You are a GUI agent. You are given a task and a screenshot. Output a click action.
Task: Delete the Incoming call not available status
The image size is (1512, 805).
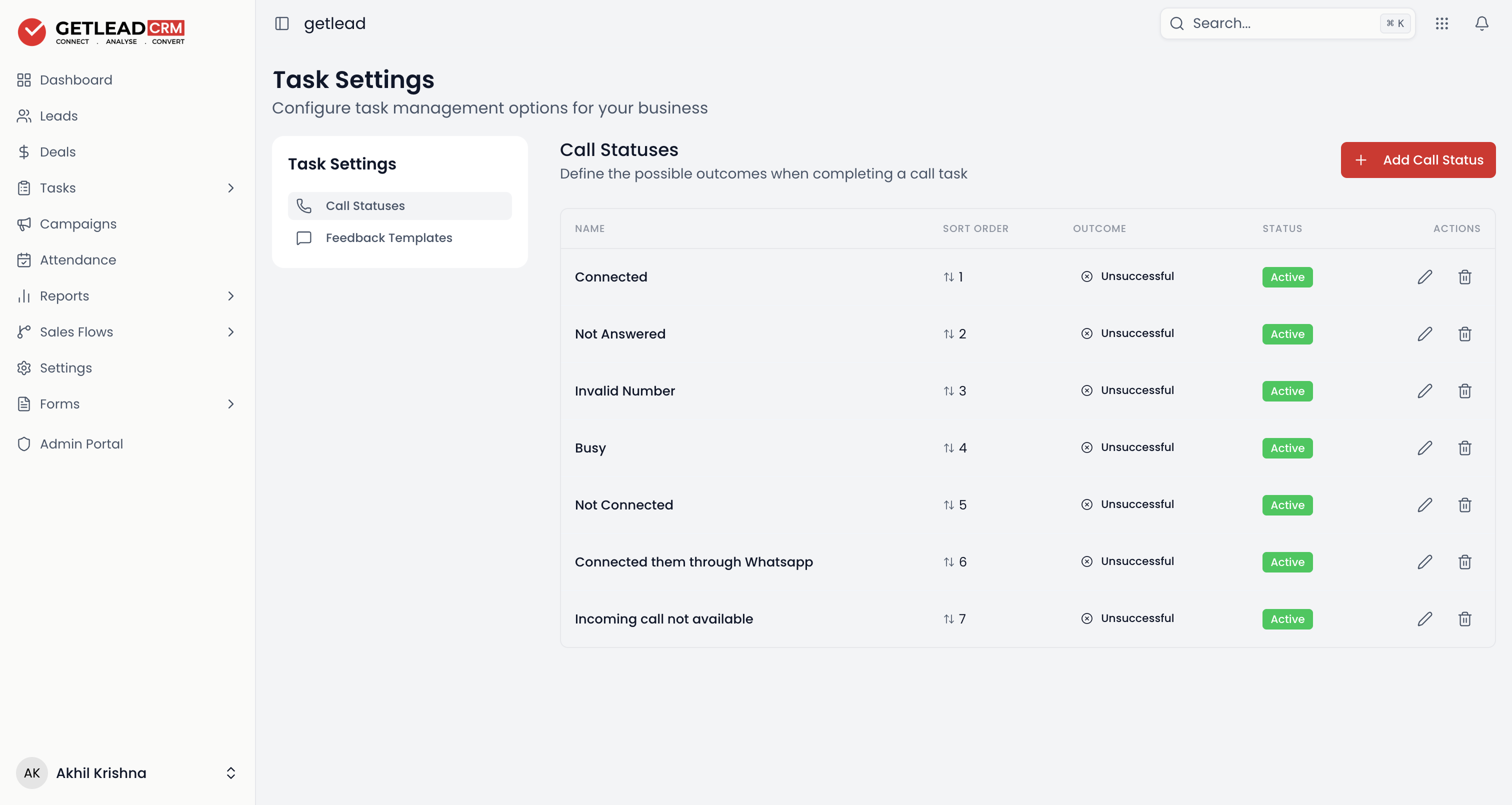pos(1464,619)
